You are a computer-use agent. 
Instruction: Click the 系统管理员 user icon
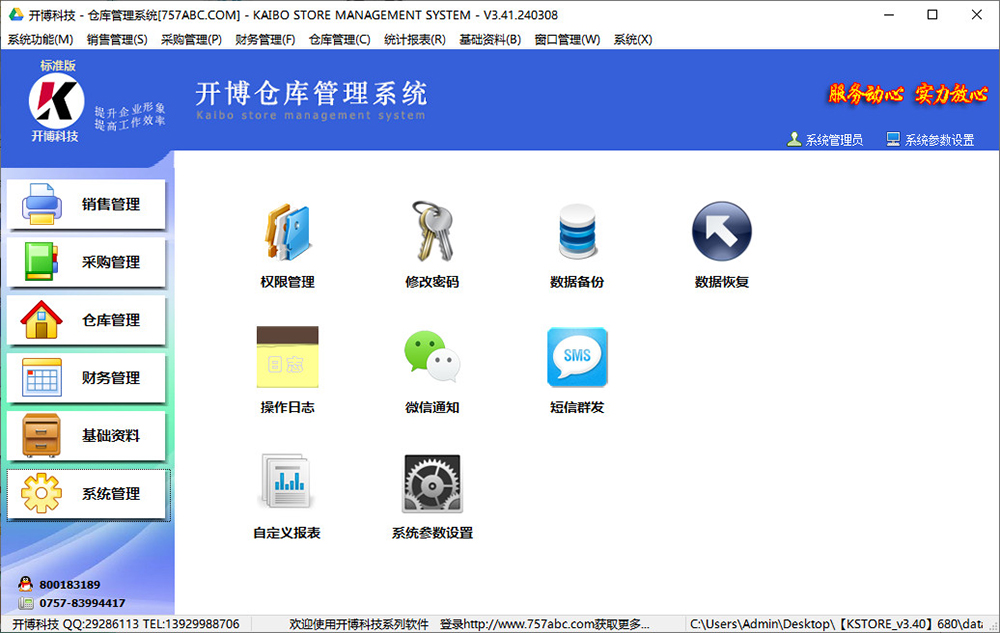794,139
